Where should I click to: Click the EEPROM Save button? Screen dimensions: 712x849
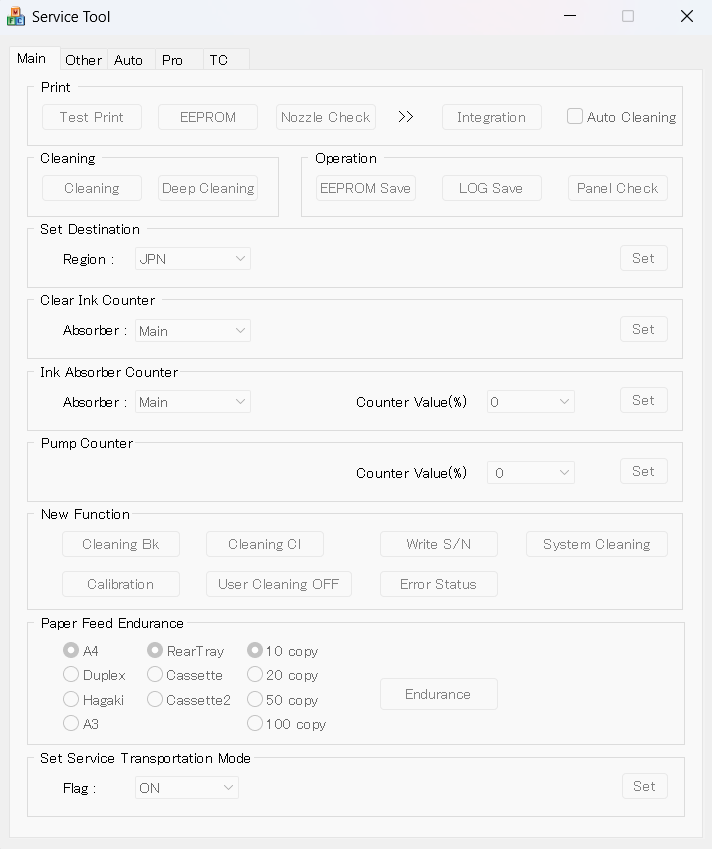click(x=365, y=188)
